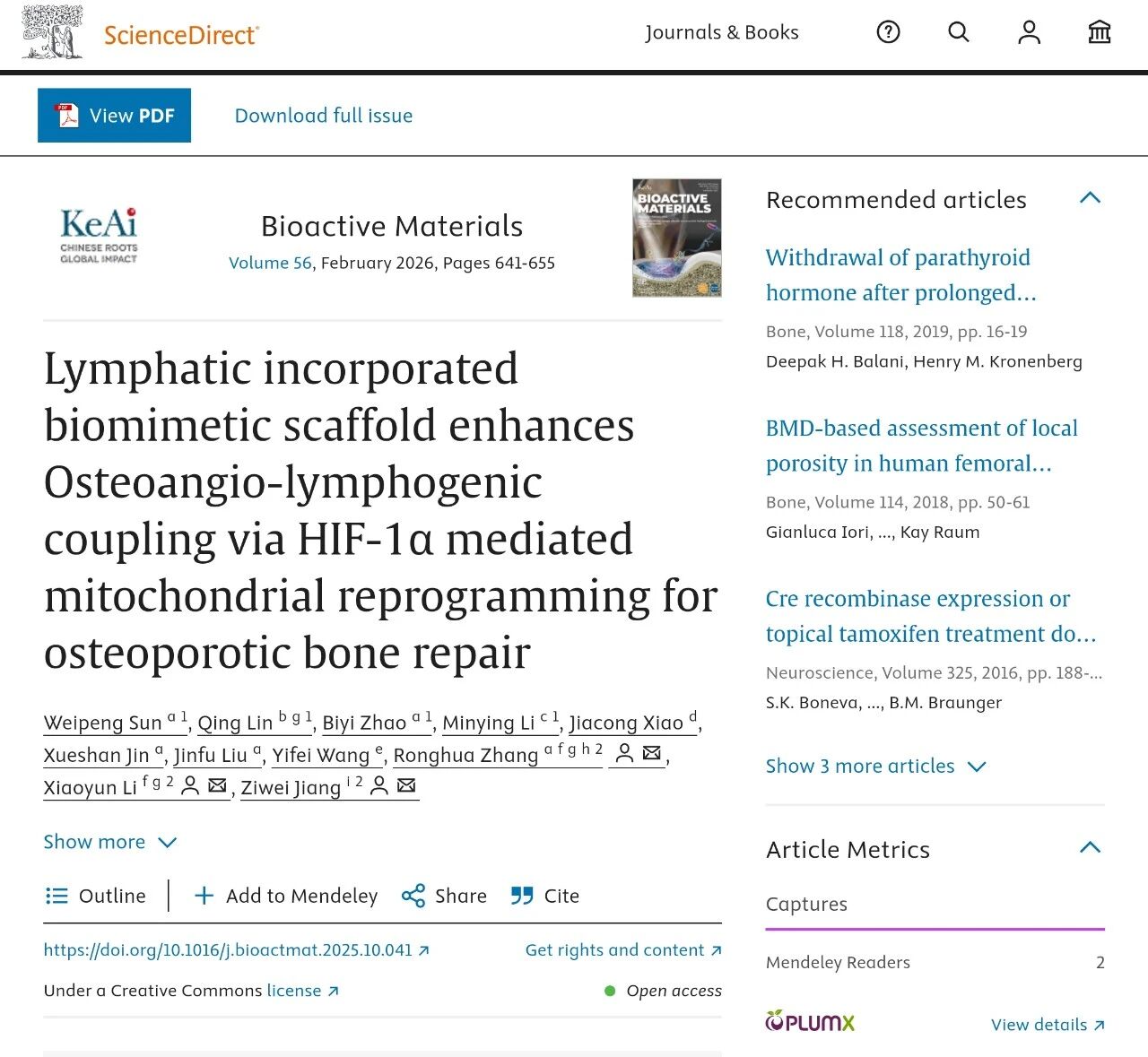
Task: Expand Show 3 more articles
Action: click(x=875, y=767)
